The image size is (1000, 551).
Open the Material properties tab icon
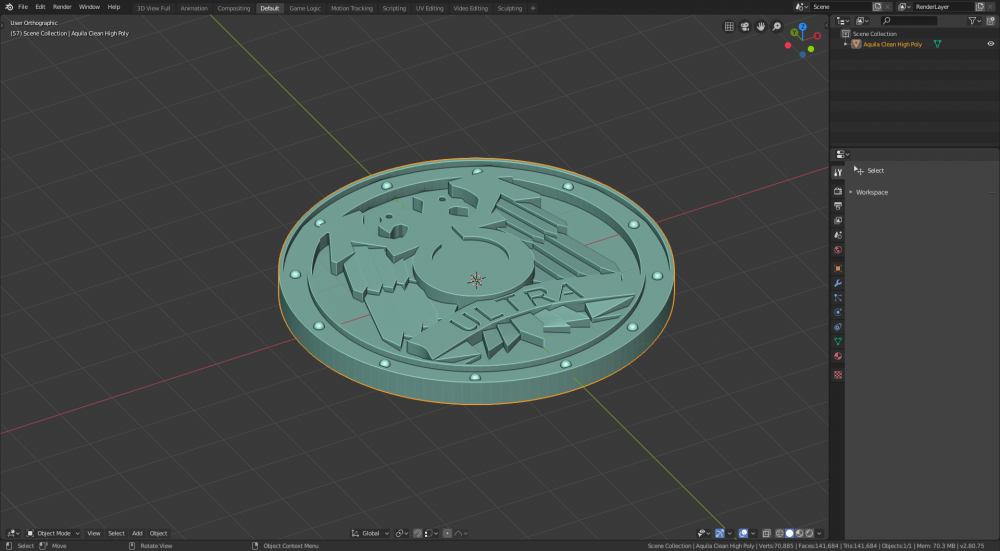pyautogui.click(x=838, y=356)
